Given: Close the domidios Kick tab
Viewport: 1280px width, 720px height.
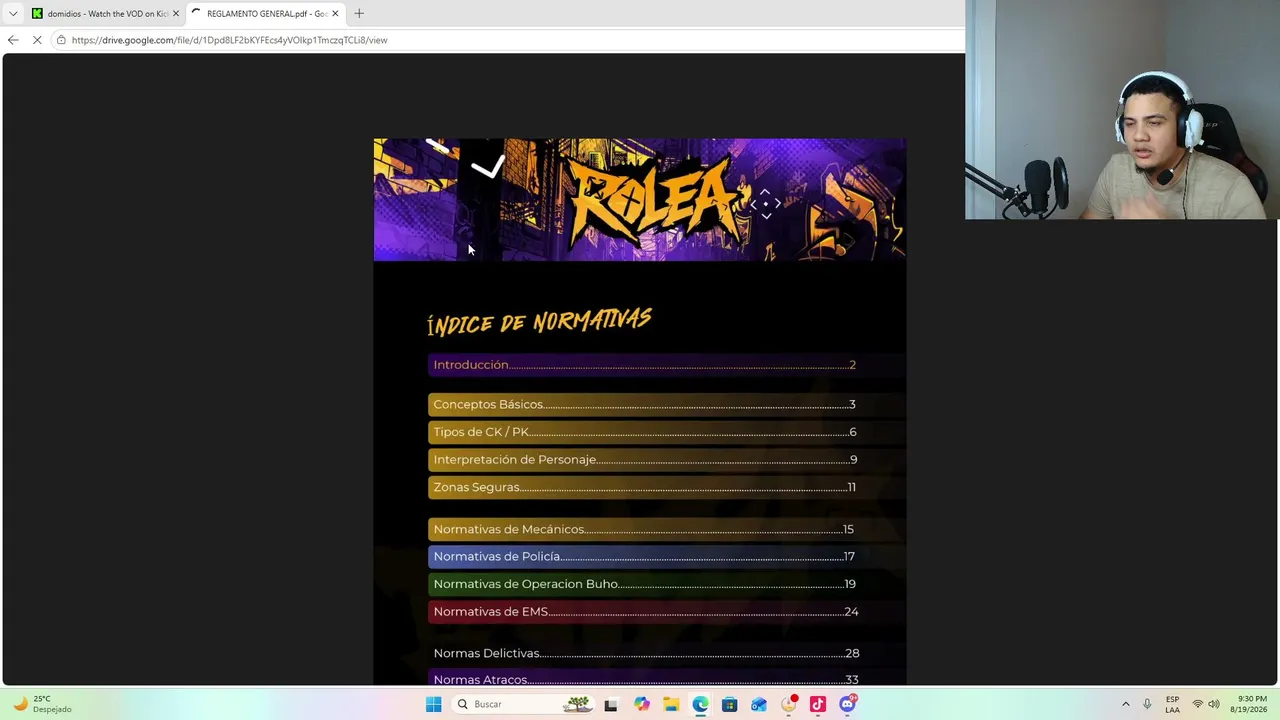Looking at the screenshot, I should click(176, 13).
